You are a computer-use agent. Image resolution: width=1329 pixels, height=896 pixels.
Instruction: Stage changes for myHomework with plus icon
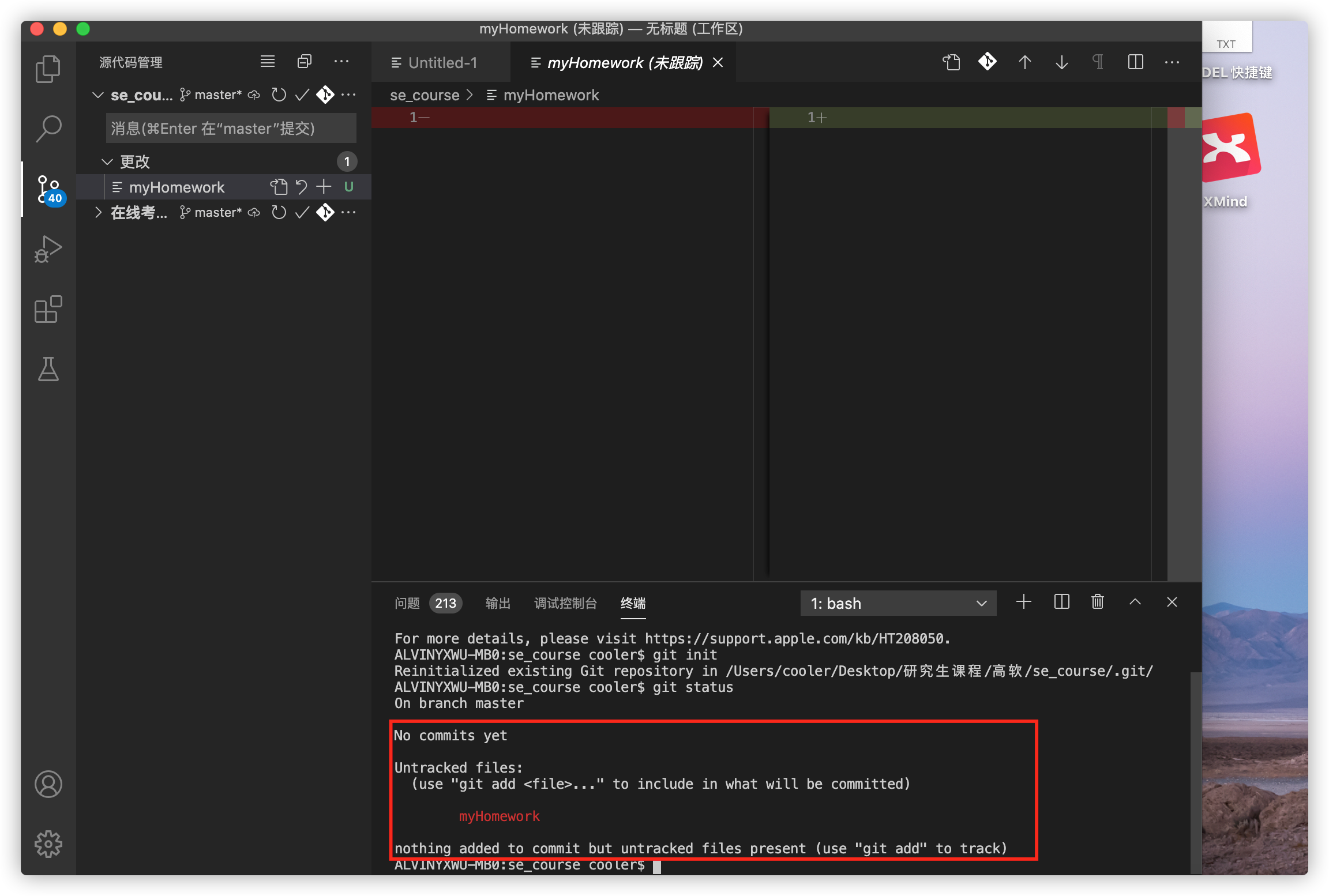pos(324,187)
